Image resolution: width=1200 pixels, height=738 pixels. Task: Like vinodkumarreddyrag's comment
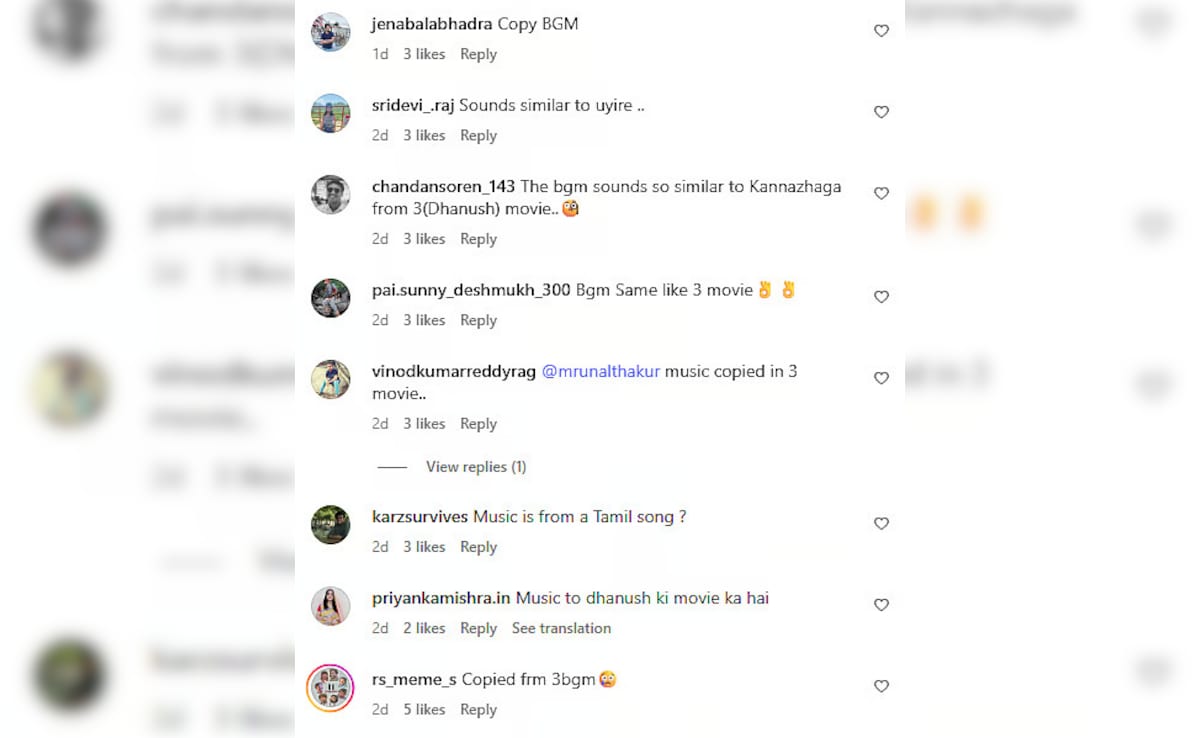(881, 378)
